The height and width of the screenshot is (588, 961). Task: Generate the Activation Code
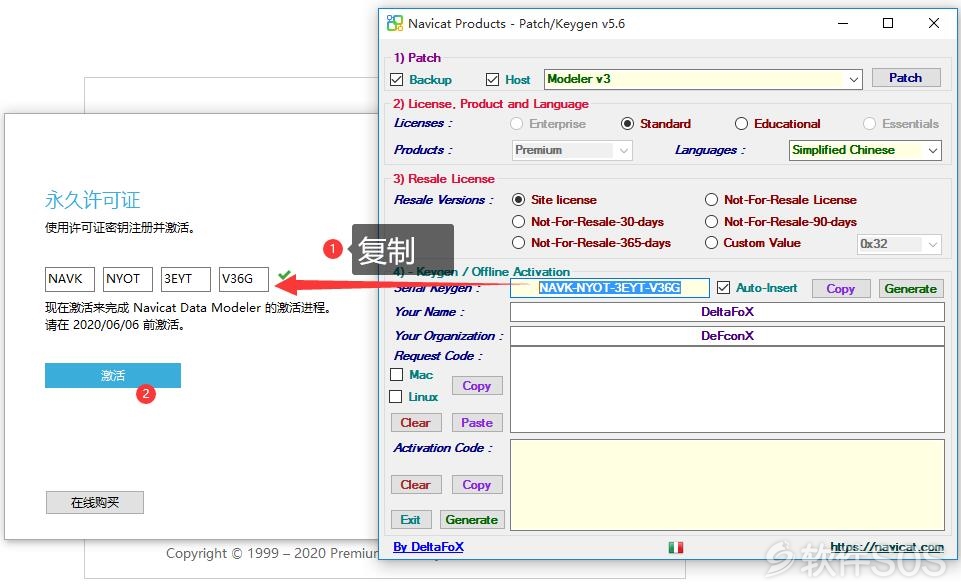tap(471, 520)
